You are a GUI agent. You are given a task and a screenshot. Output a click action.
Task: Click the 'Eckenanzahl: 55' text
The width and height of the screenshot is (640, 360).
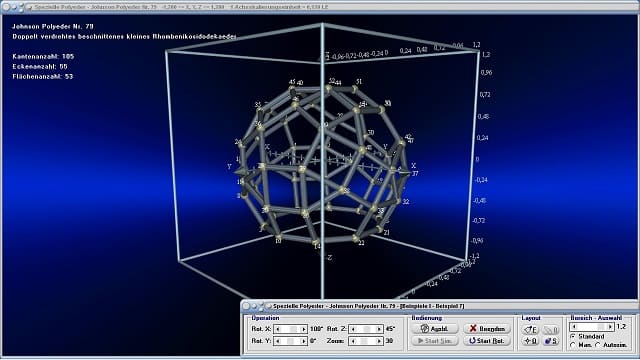point(40,66)
